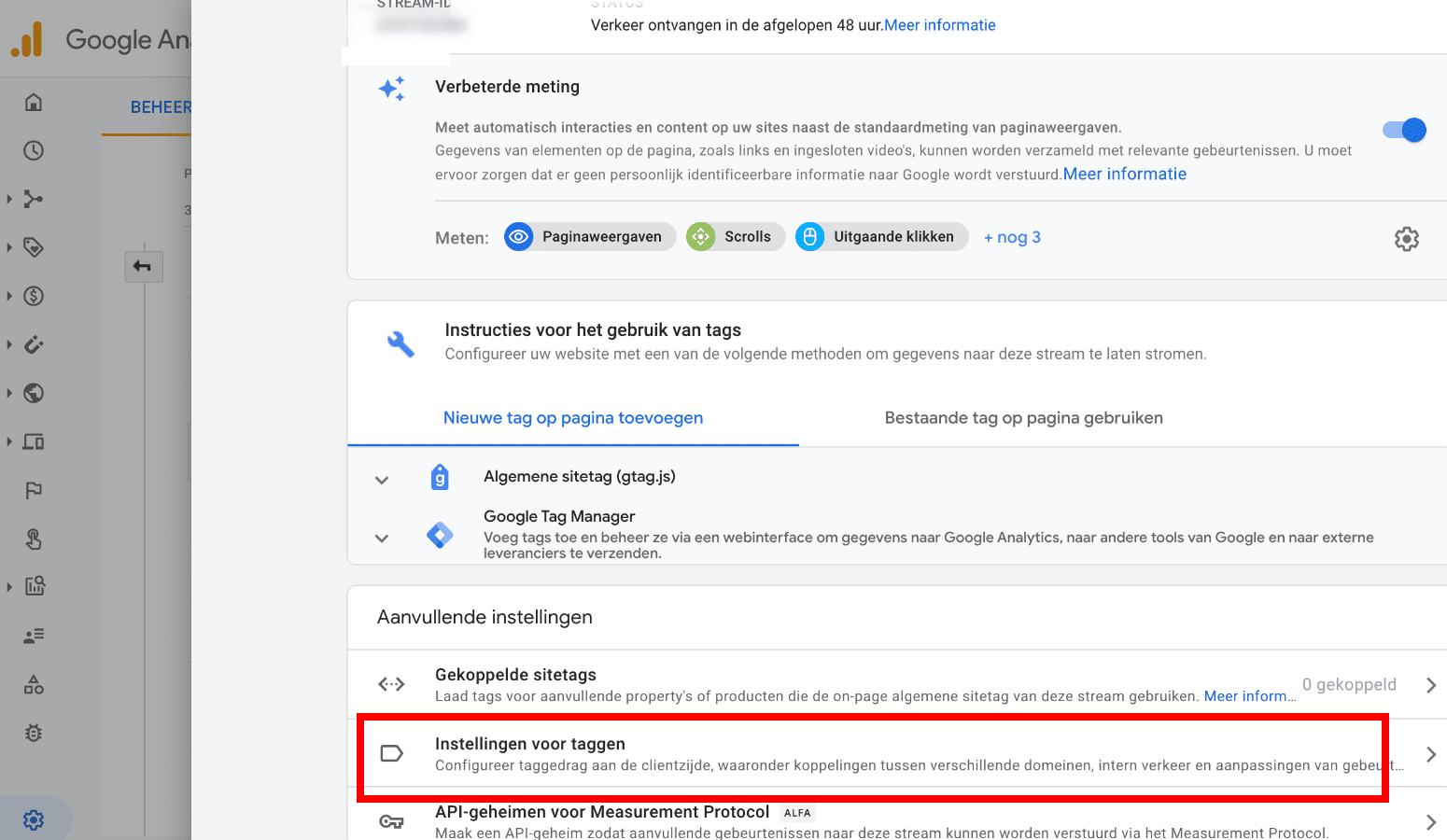
Task: Open Instellingen voor taggen right chevron
Action: (x=1431, y=754)
